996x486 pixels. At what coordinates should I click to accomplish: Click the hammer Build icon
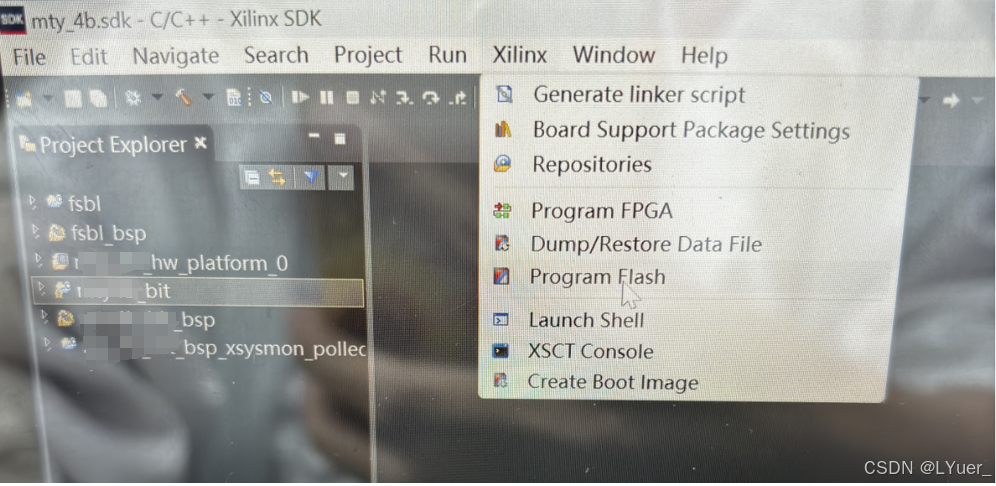185,98
